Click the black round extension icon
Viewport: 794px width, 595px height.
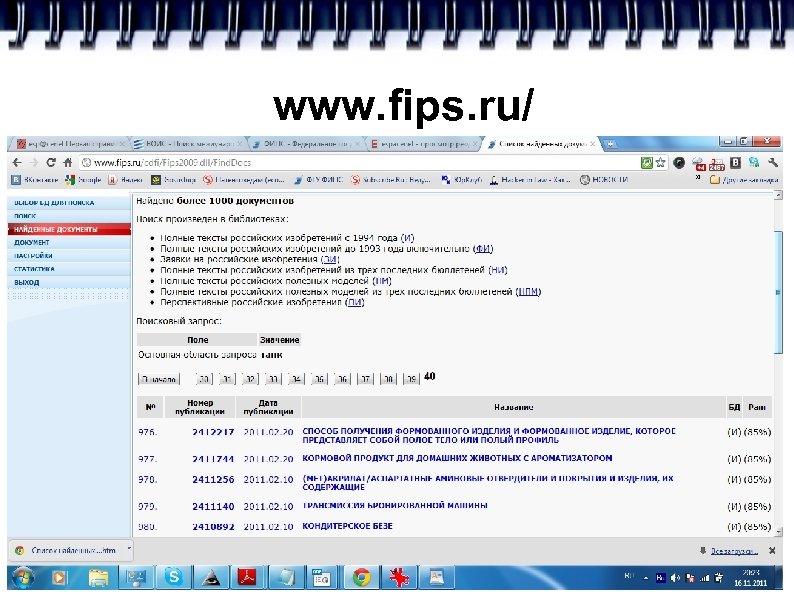(x=679, y=163)
